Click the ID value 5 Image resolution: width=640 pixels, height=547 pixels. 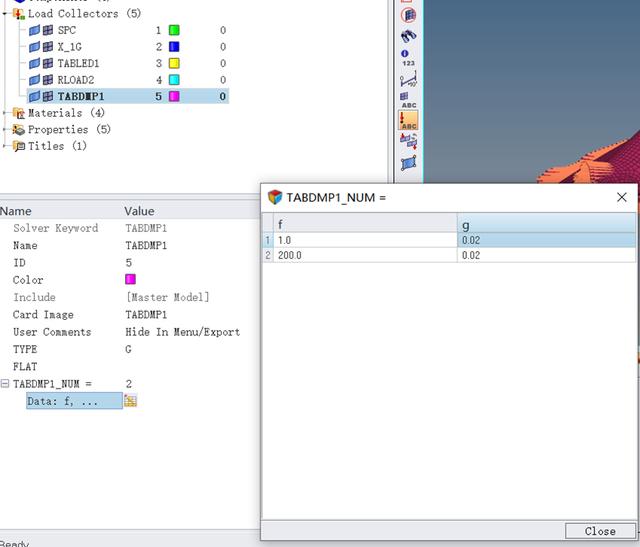(129, 262)
